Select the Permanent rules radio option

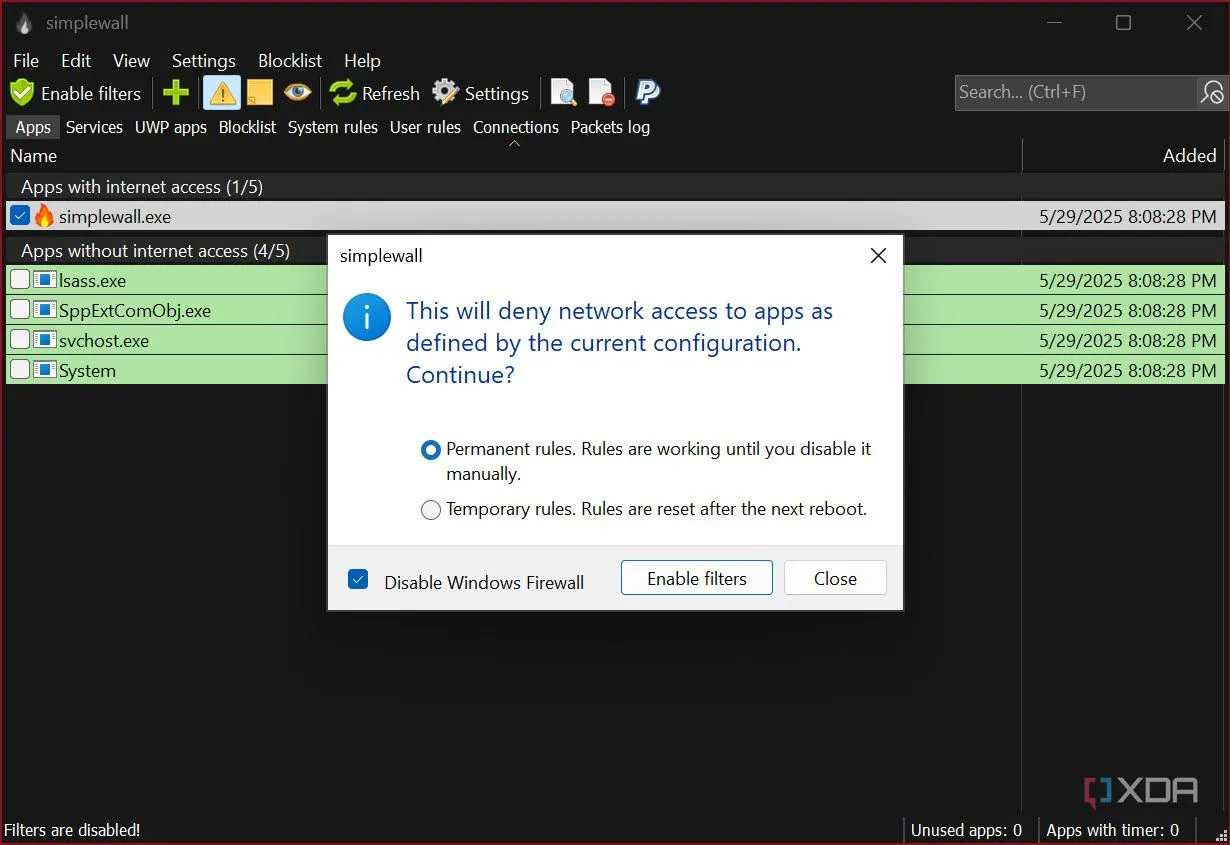tap(431, 450)
